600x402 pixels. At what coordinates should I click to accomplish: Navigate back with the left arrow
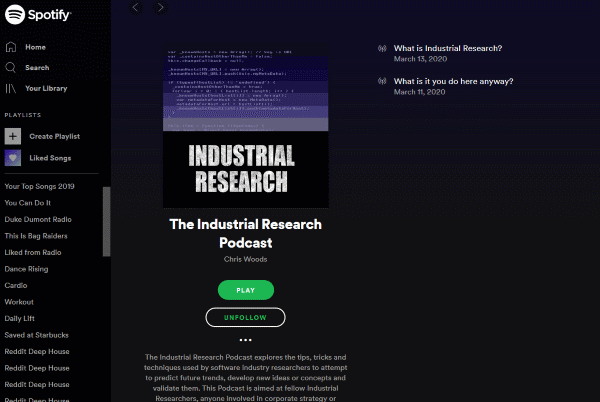[x=135, y=7]
